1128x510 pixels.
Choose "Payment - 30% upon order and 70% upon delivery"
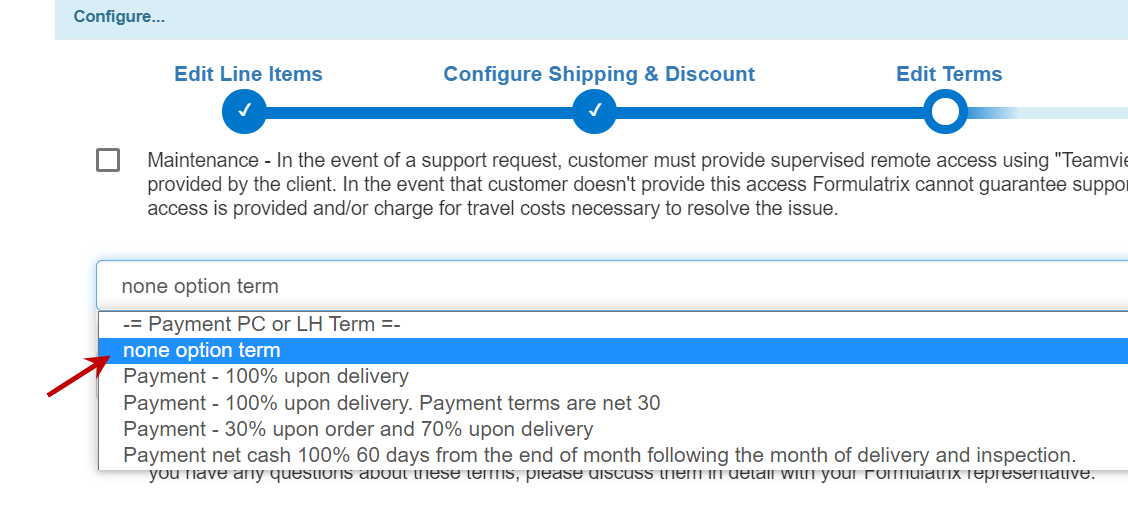358,429
